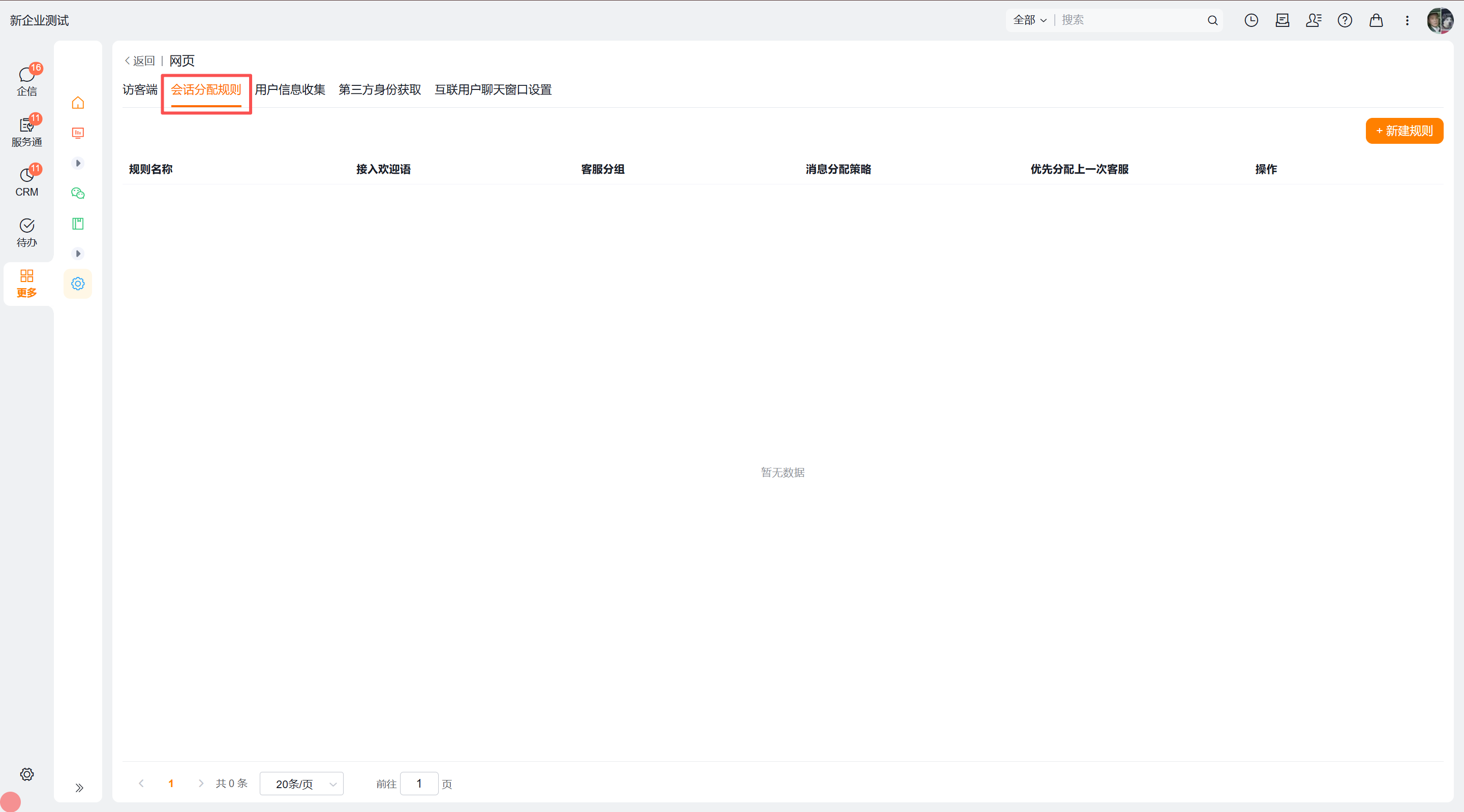The image size is (1464, 812).
Task: Click the 新建规则 button
Action: point(1405,131)
